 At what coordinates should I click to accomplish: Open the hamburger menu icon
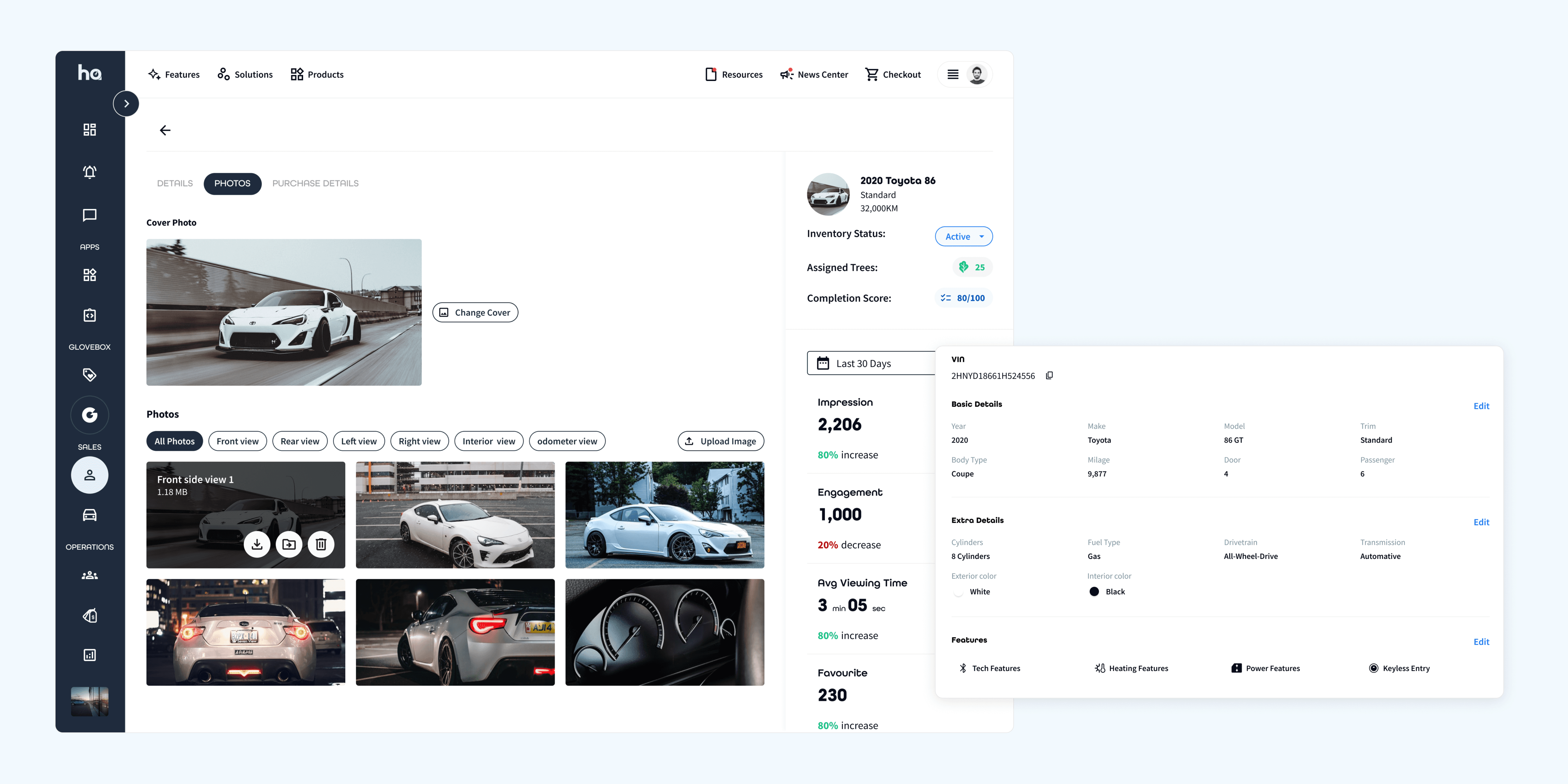point(953,74)
